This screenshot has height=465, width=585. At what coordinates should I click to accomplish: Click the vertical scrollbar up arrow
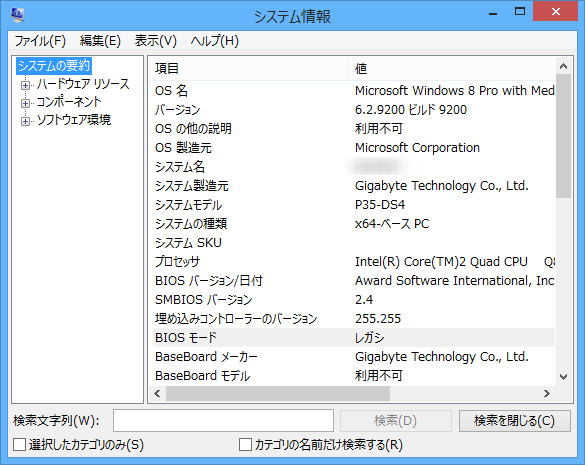point(563,66)
